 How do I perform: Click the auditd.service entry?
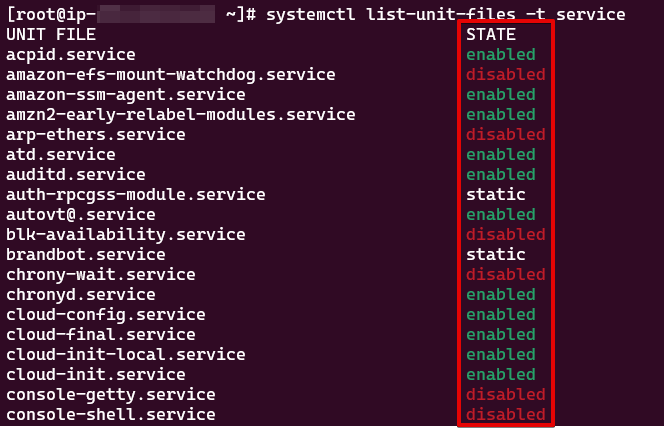tap(76, 174)
